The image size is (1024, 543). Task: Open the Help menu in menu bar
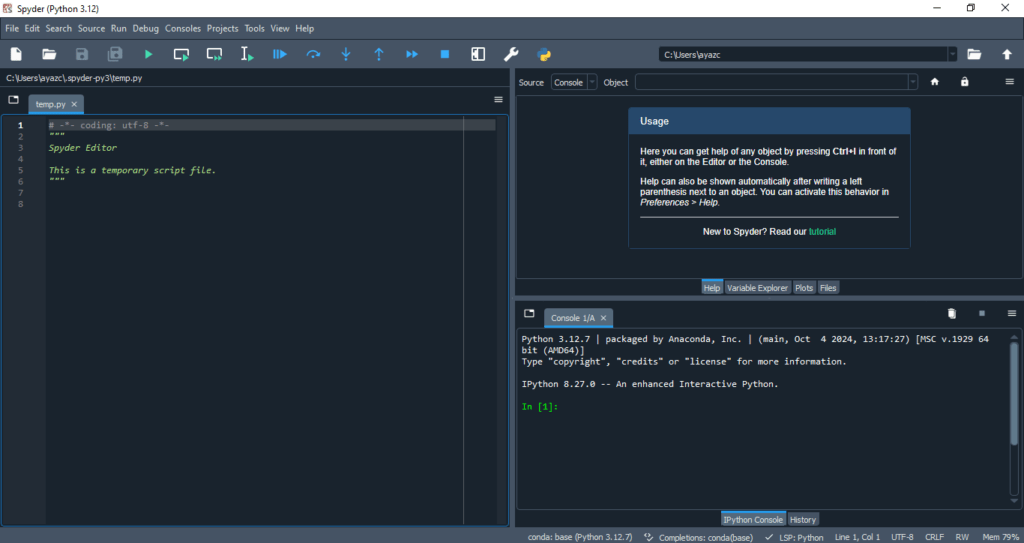click(304, 28)
